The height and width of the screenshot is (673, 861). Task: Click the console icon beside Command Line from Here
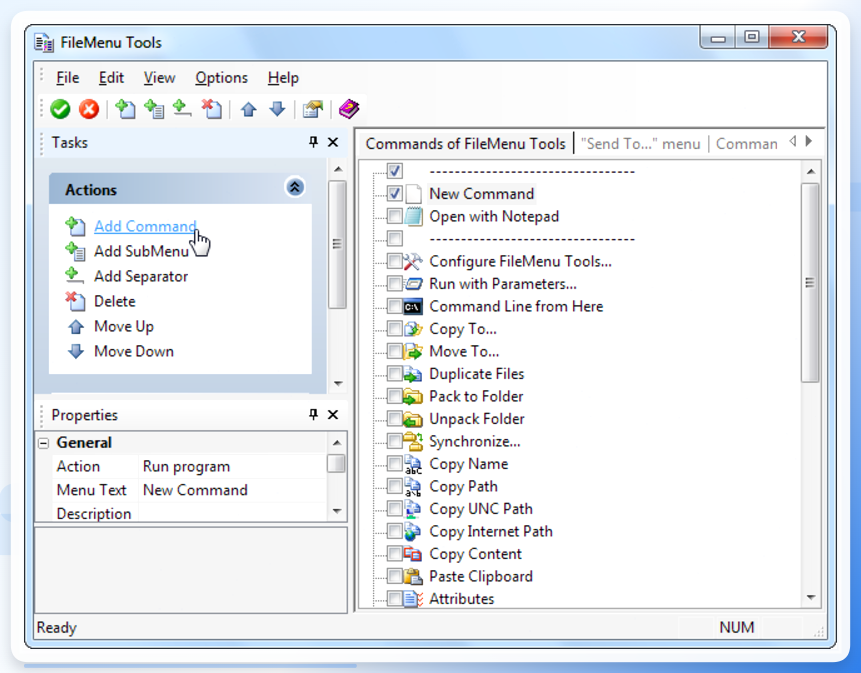click(413, 306)
